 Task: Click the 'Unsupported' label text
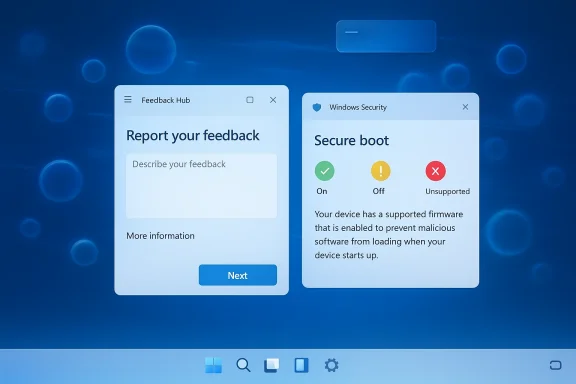coord(447,191)
